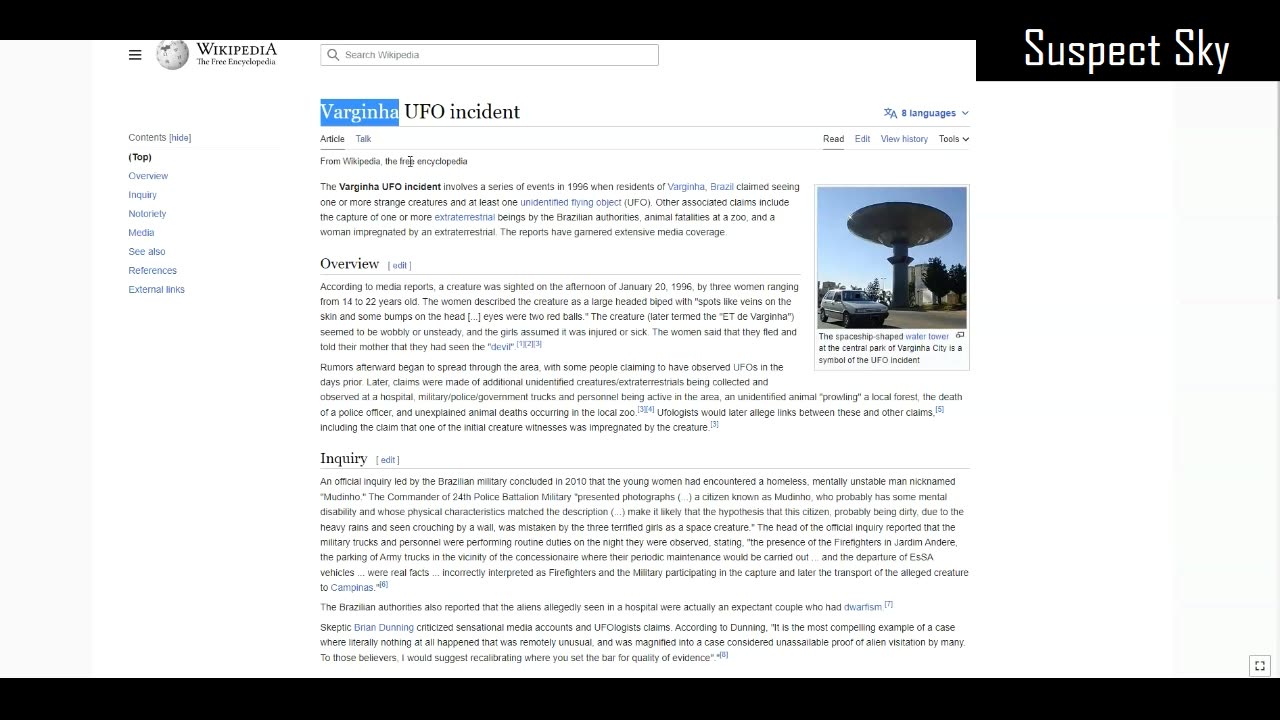1280x720 pixels.
Task: Open the water tower caption link
Action: (927, 337)
